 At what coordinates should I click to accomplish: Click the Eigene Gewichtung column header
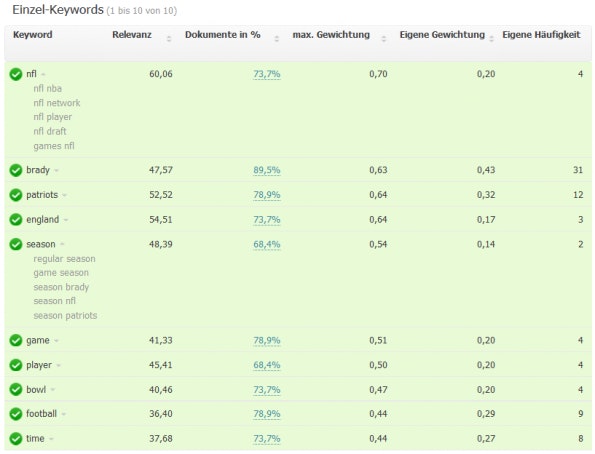442,35
